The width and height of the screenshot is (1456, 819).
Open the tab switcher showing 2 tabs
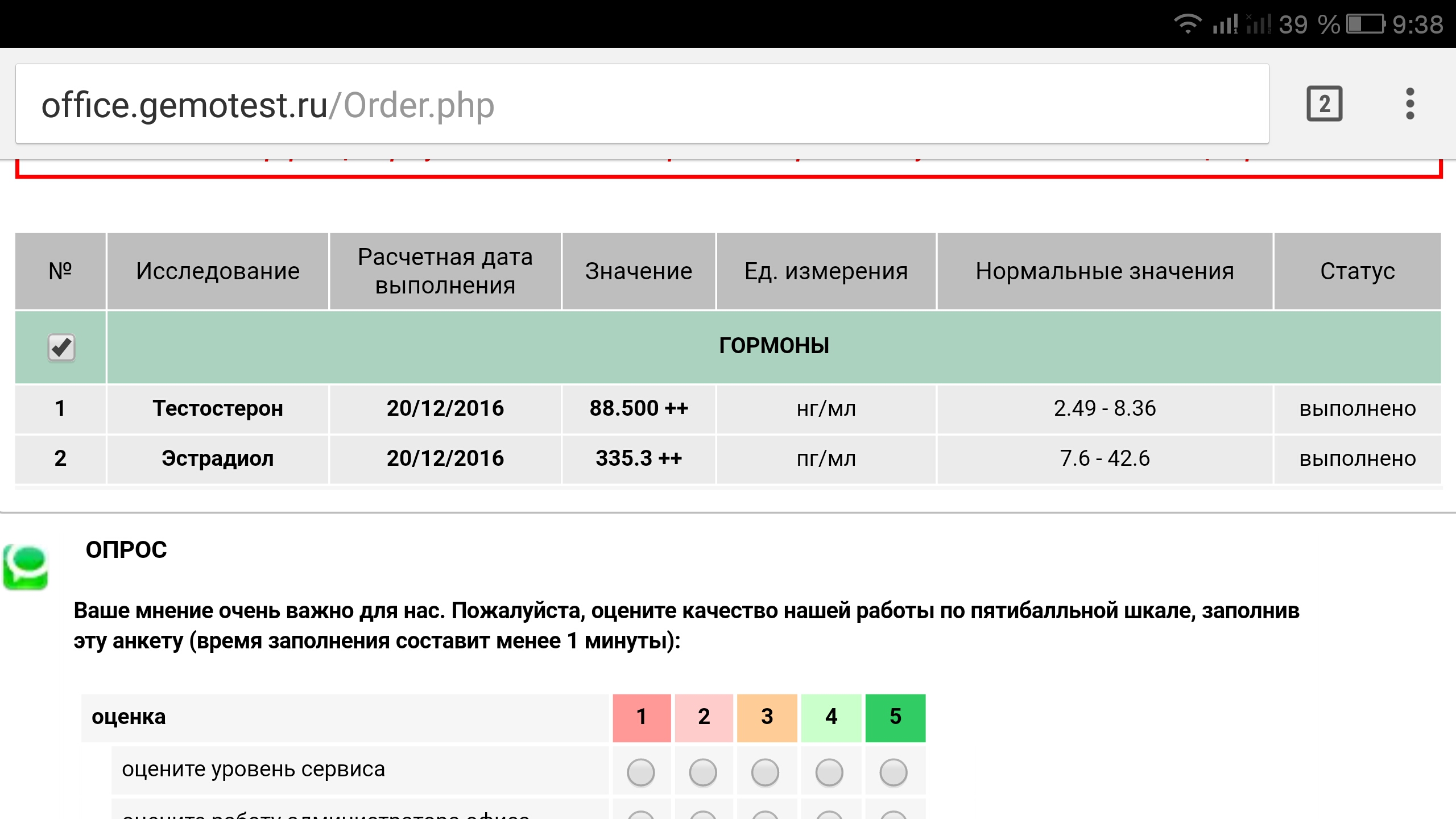click(x=1323, y=104)
